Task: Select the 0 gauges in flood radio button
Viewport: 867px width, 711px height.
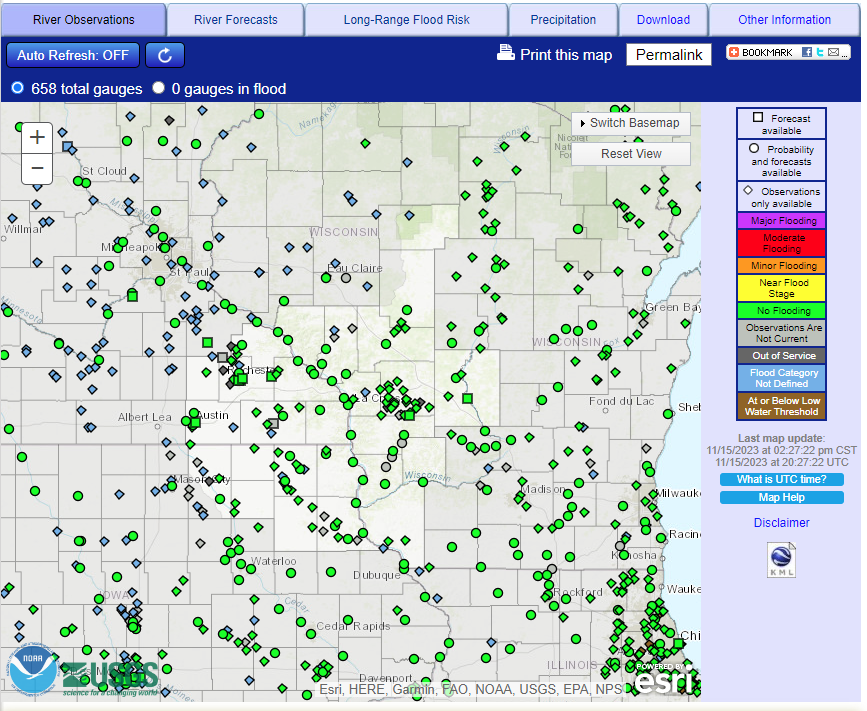Action: click(x=158, y=88)
